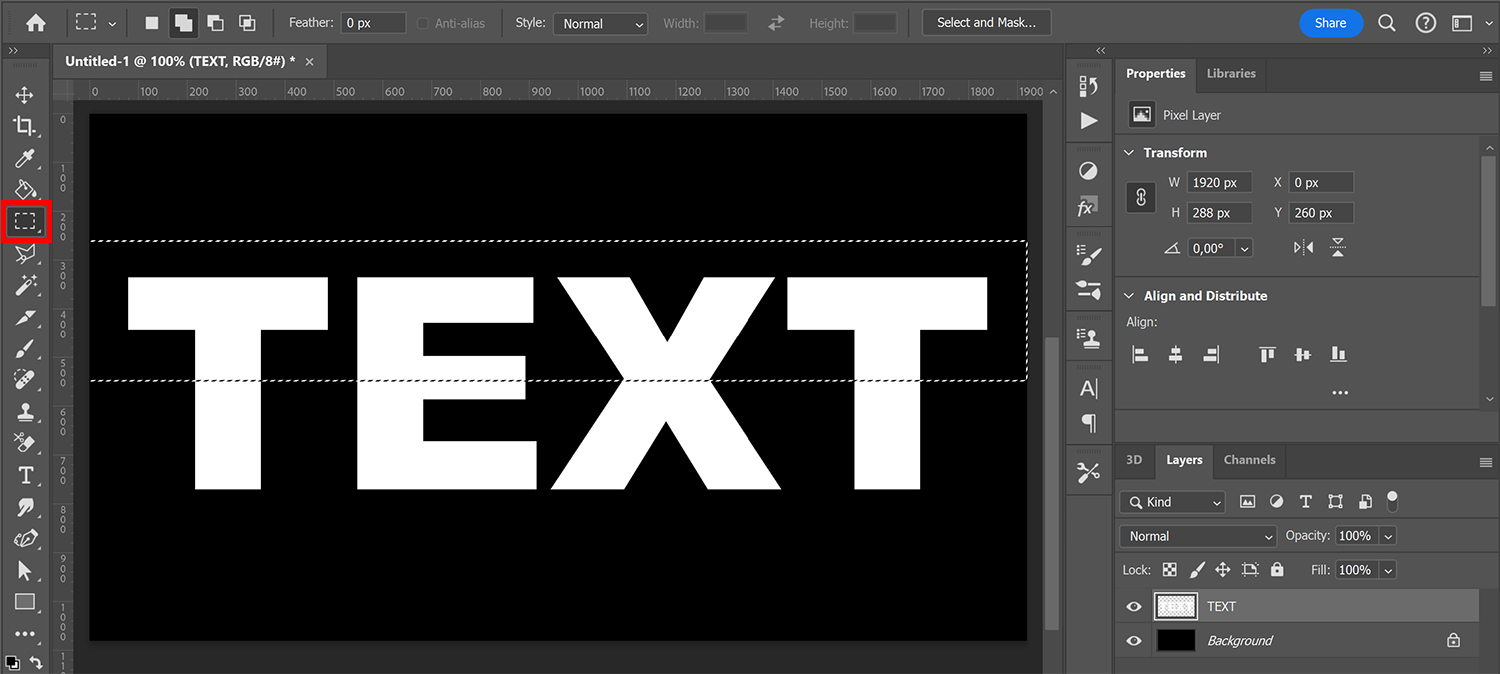This screenshot has height=674, width=1500.
Task: Hide the TEXT layer
Action: [x=1133, y=606]
